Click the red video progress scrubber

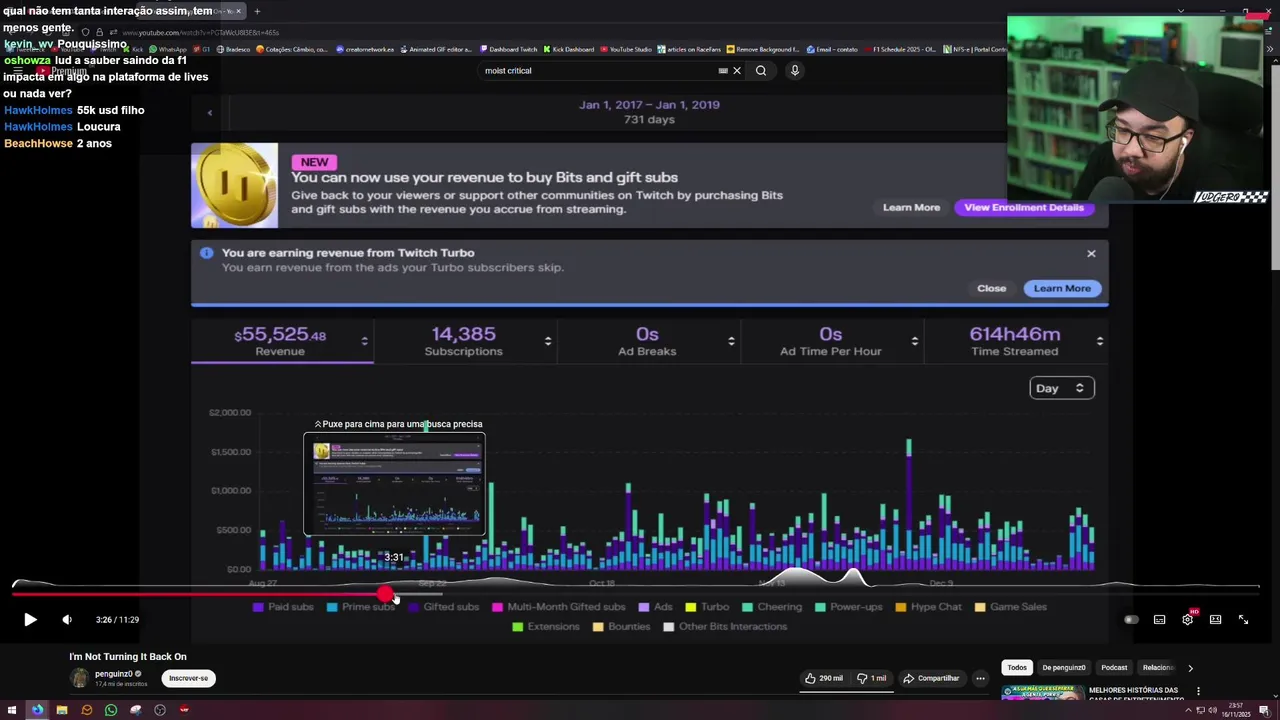point(385,595)
